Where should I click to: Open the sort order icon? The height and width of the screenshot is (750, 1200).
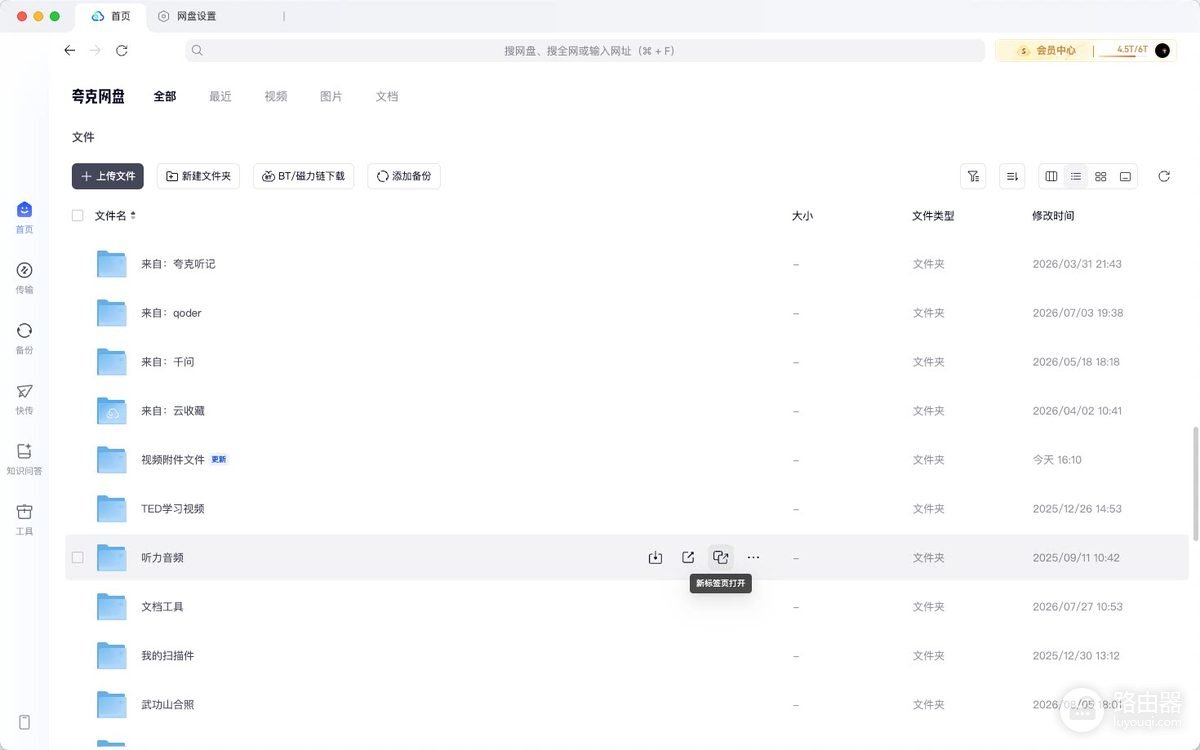coord(1012,176)
